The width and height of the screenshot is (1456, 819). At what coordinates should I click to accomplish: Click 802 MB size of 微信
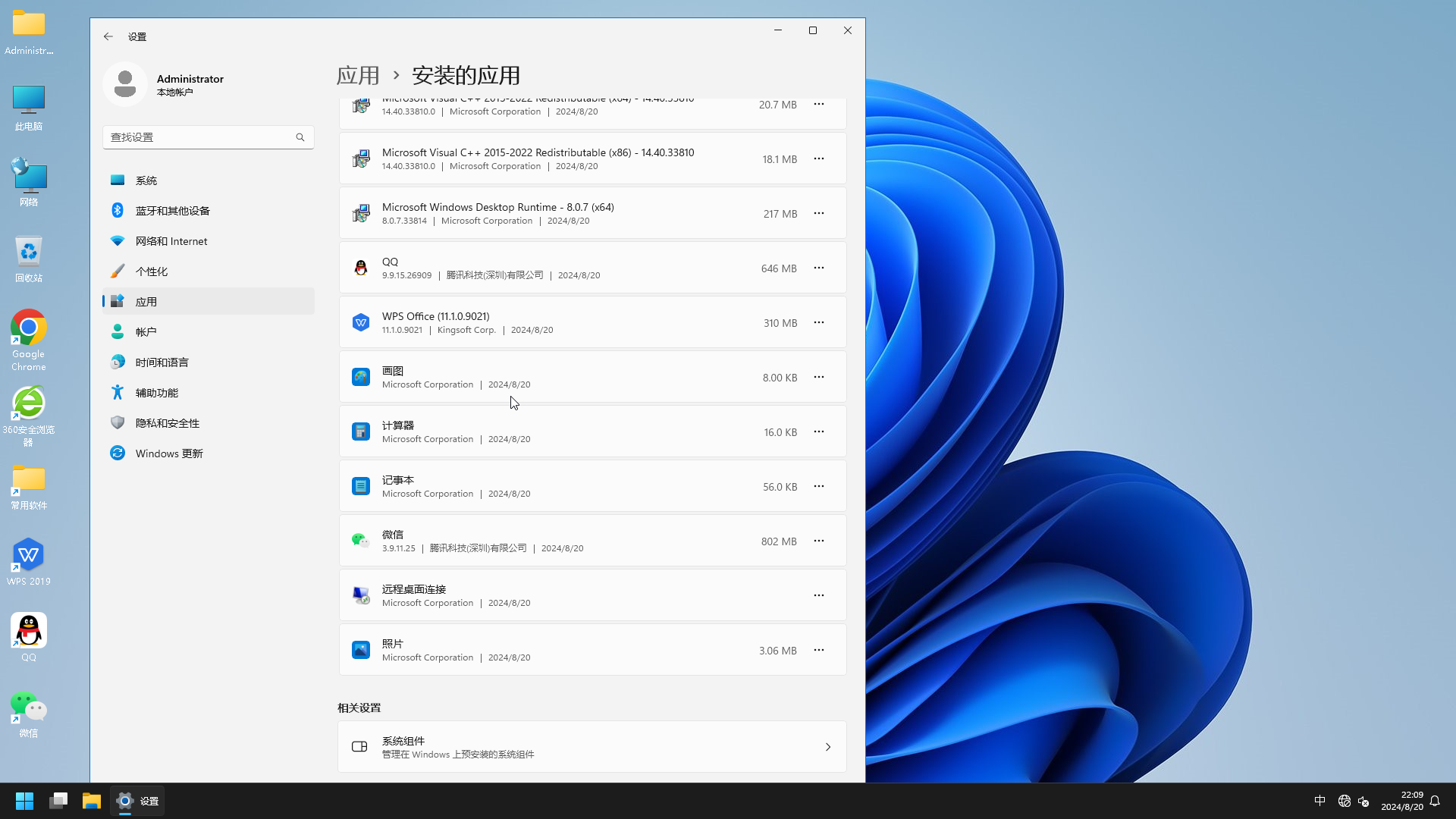point(779,541)
